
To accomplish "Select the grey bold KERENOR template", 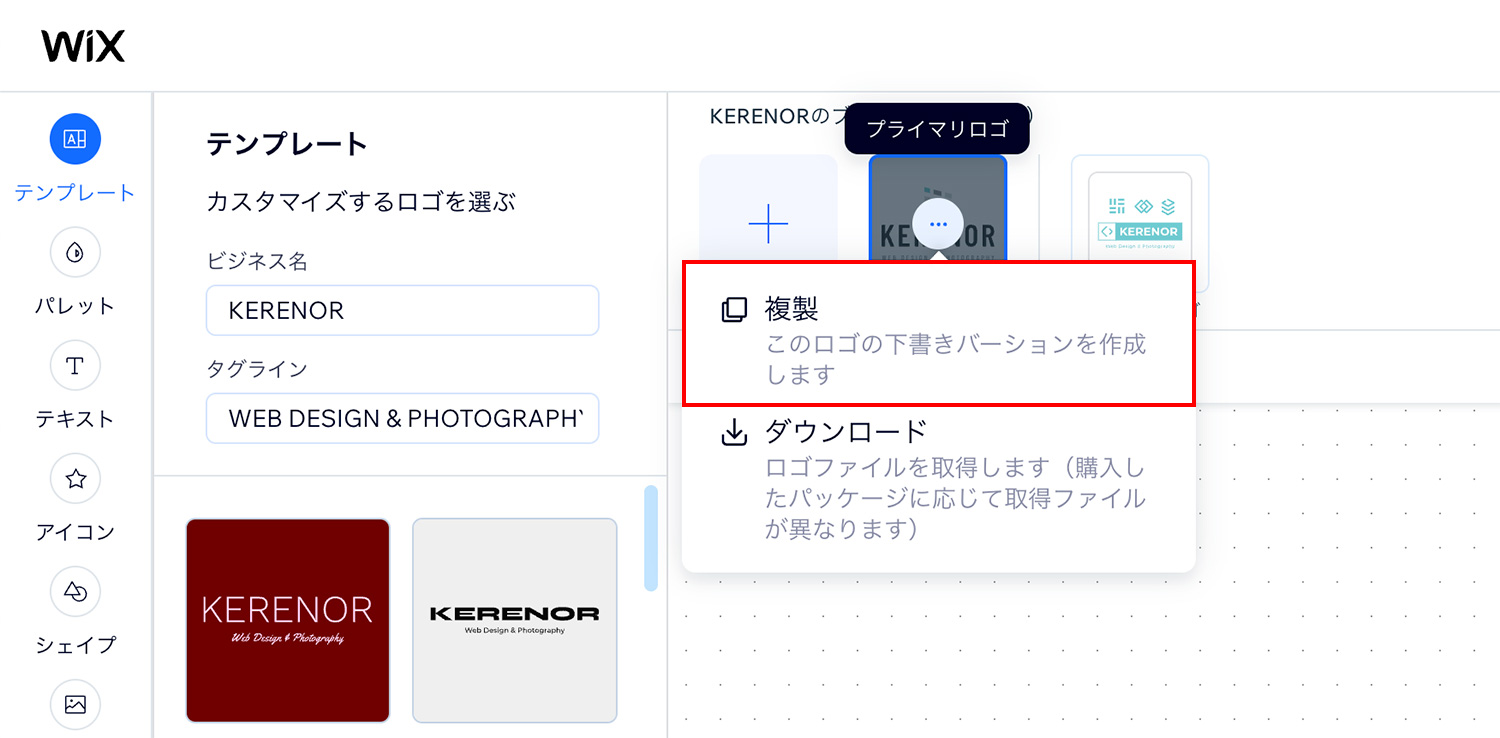I will click(515, 620).
